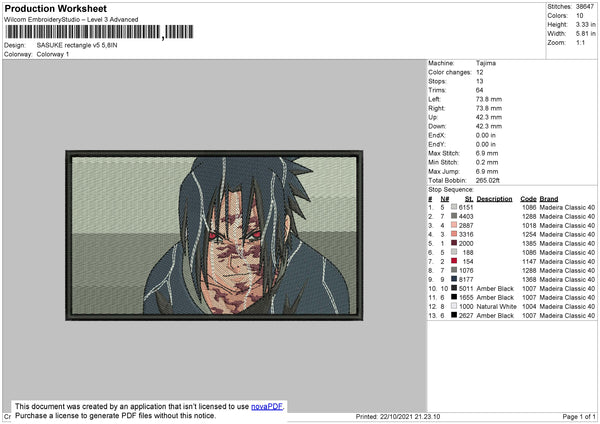Image resolution: width=600 pixels, height=424 pixels.
Task: Pick the navy swatch beside 8177
Action: tap(454, 279)
